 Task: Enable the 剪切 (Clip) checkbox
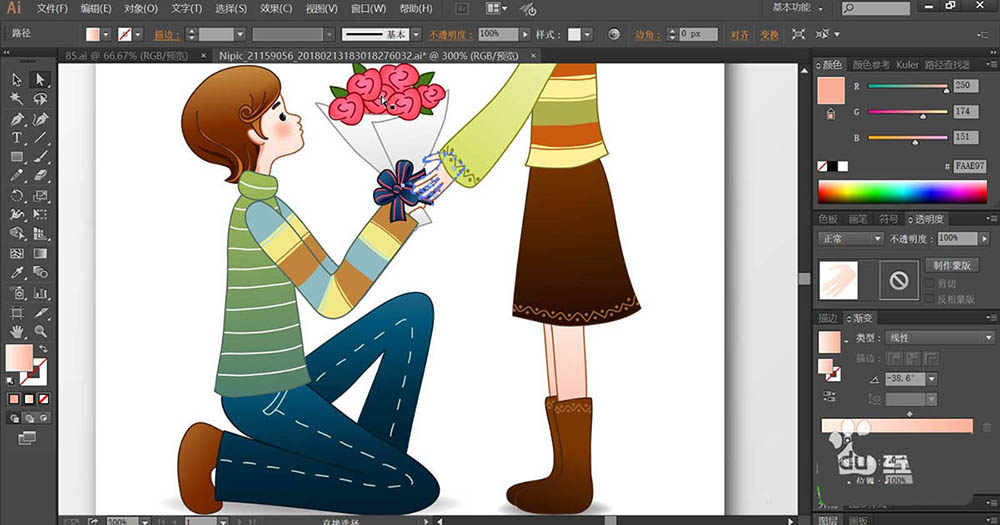[930, 284]
